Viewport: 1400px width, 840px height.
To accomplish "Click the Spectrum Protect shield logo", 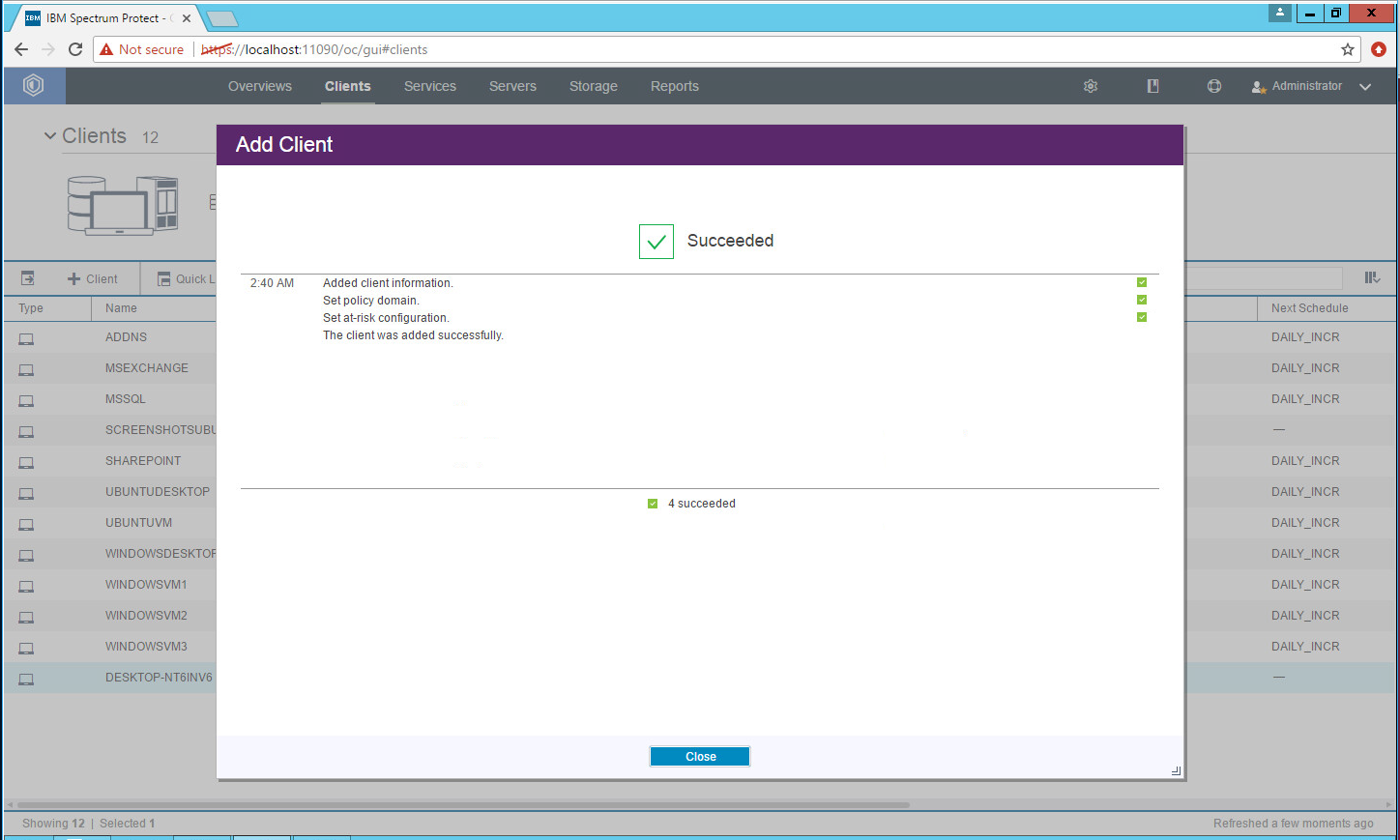I will pos(34,86).
